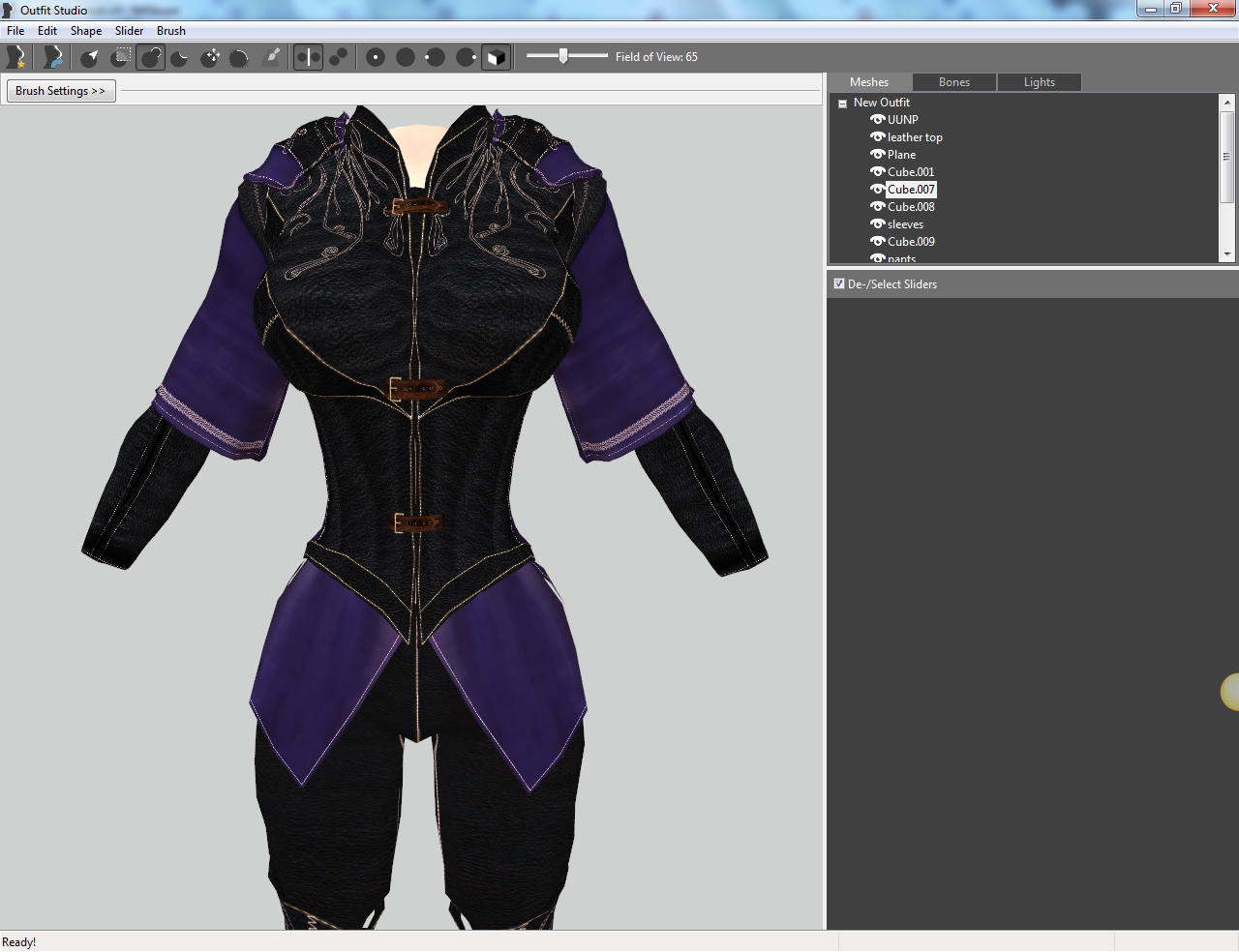Click the Load Outfit icon with blue arrow

point(52,57)
